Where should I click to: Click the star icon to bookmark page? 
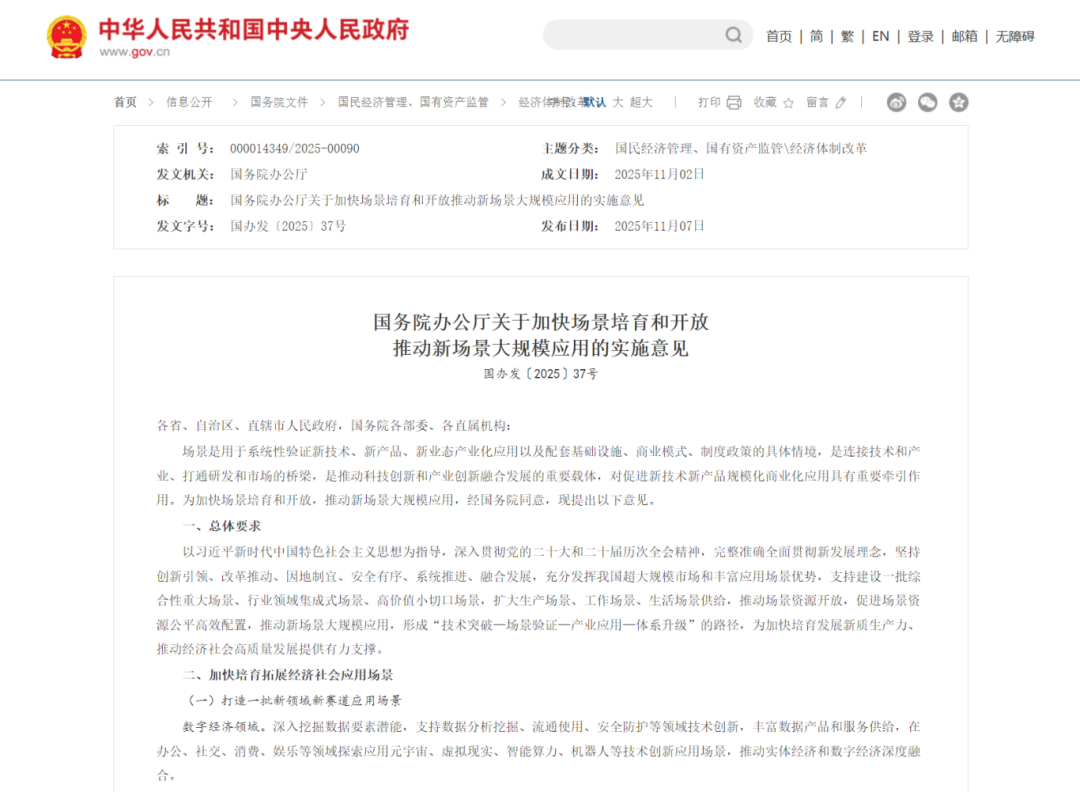(788, 102)
